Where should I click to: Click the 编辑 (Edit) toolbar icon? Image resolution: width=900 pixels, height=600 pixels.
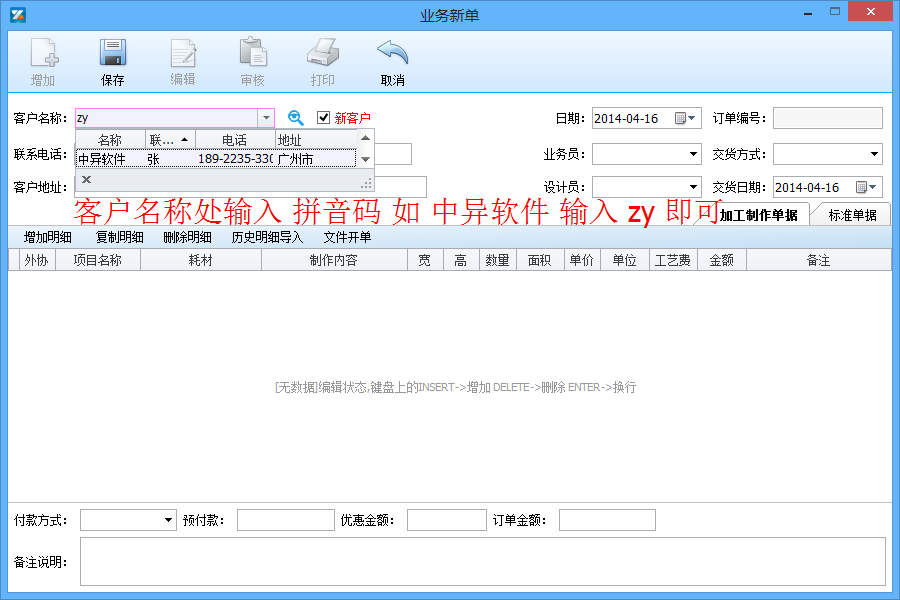coord(183,54)
